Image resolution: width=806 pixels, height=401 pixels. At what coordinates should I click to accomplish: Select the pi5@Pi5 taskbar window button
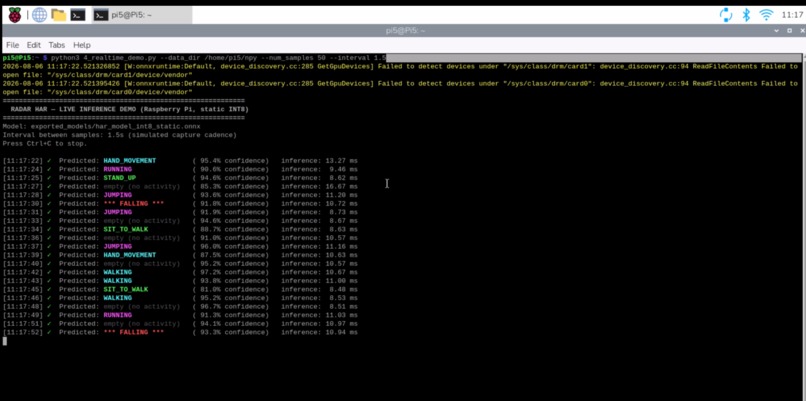tap(142, 15)
